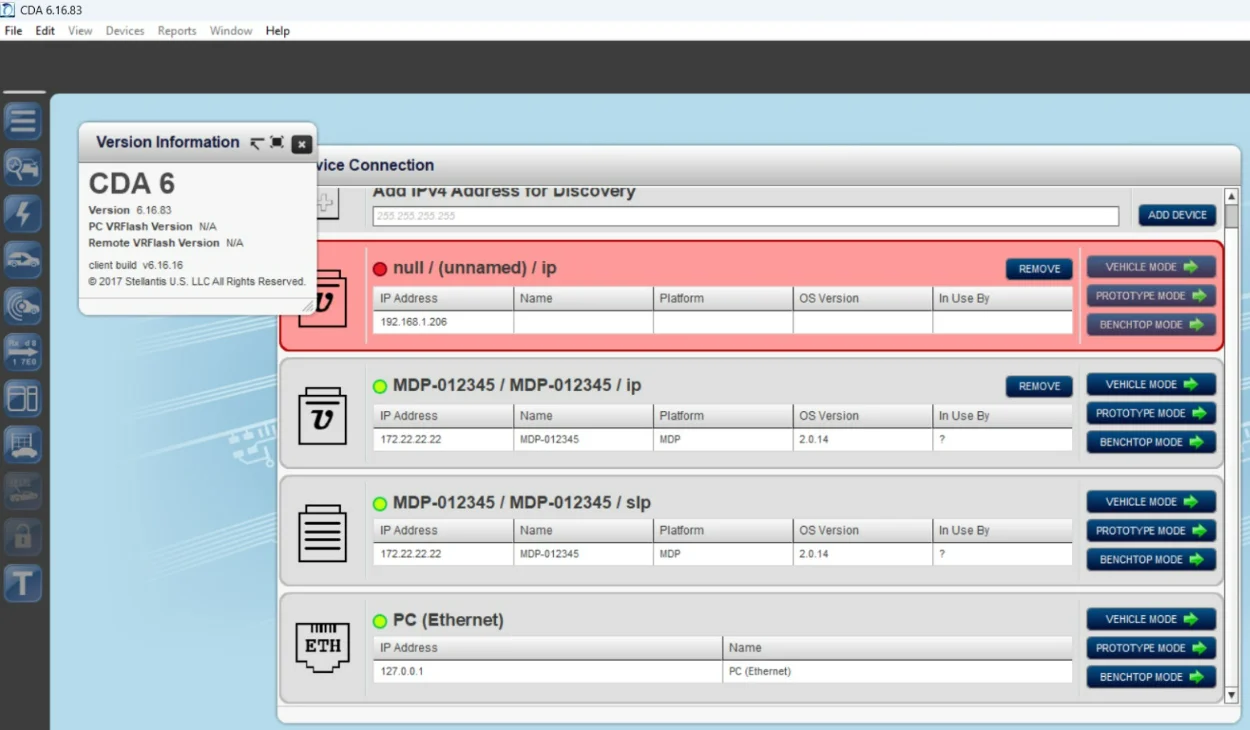The image size is (1250, 730).
Task: Start Vehicle Mode for MDP-012345 slp
Action: 1151,502
